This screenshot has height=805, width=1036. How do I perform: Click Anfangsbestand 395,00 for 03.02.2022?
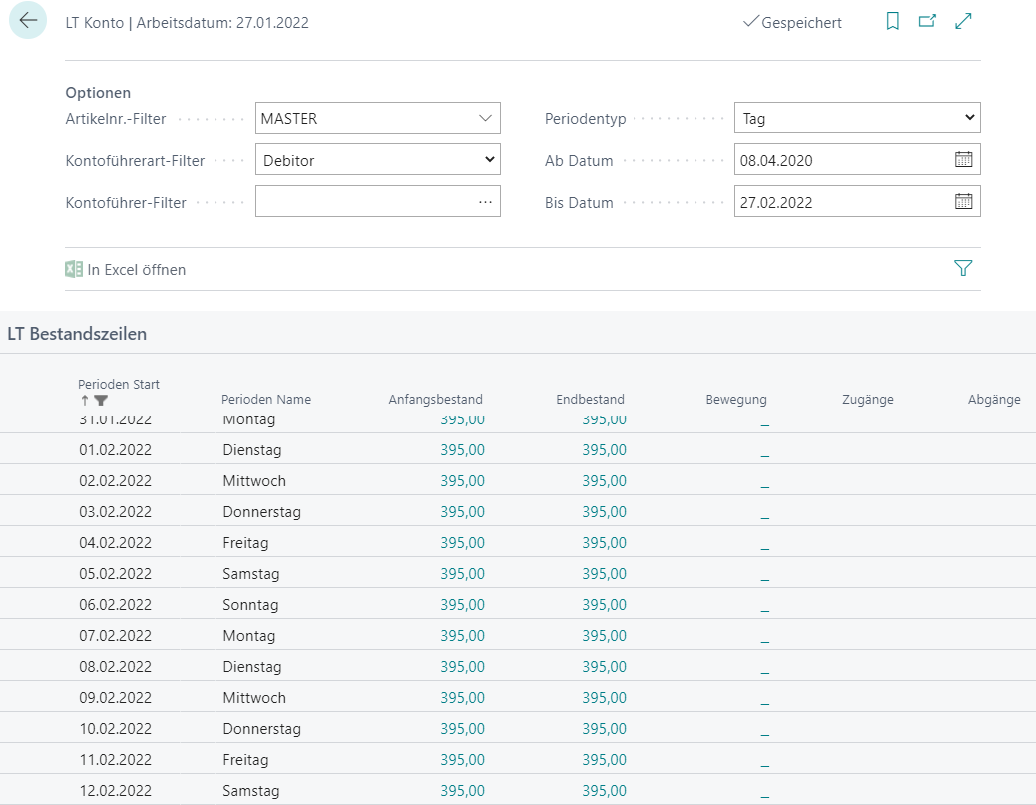coord(462,512)
